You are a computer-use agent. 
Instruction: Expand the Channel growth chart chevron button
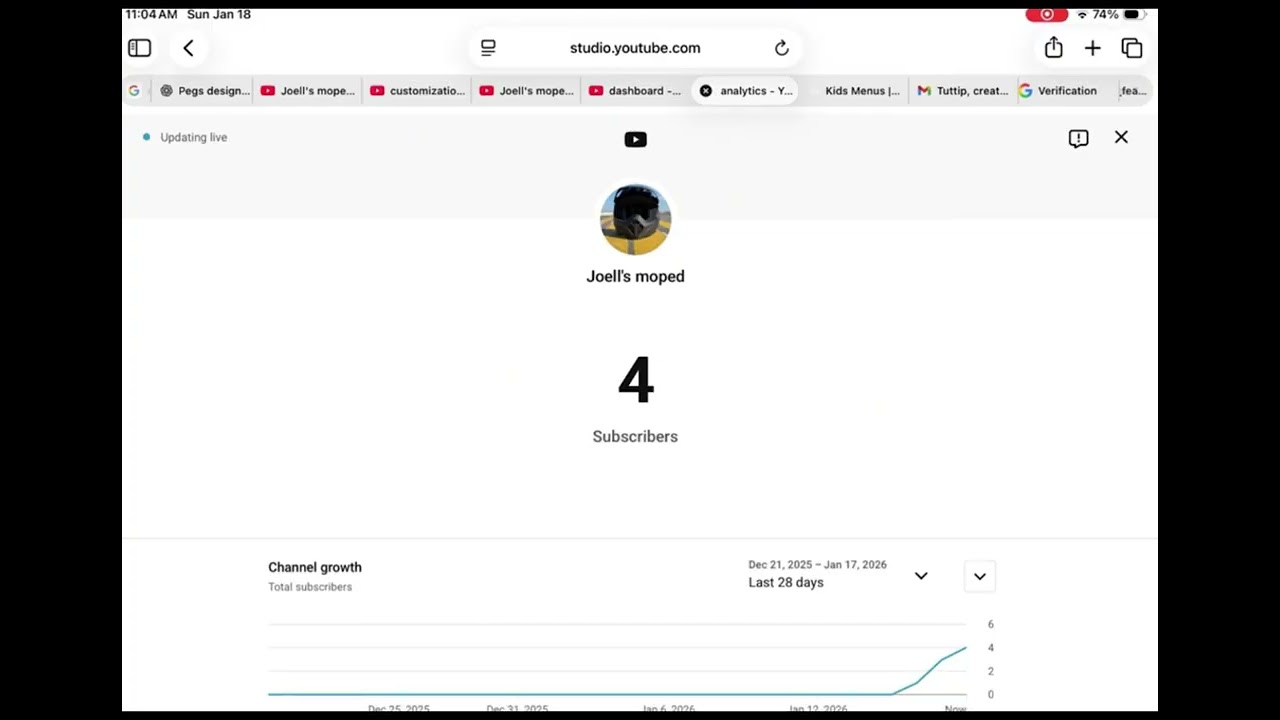pyautogui.click(x=980, y=576)
